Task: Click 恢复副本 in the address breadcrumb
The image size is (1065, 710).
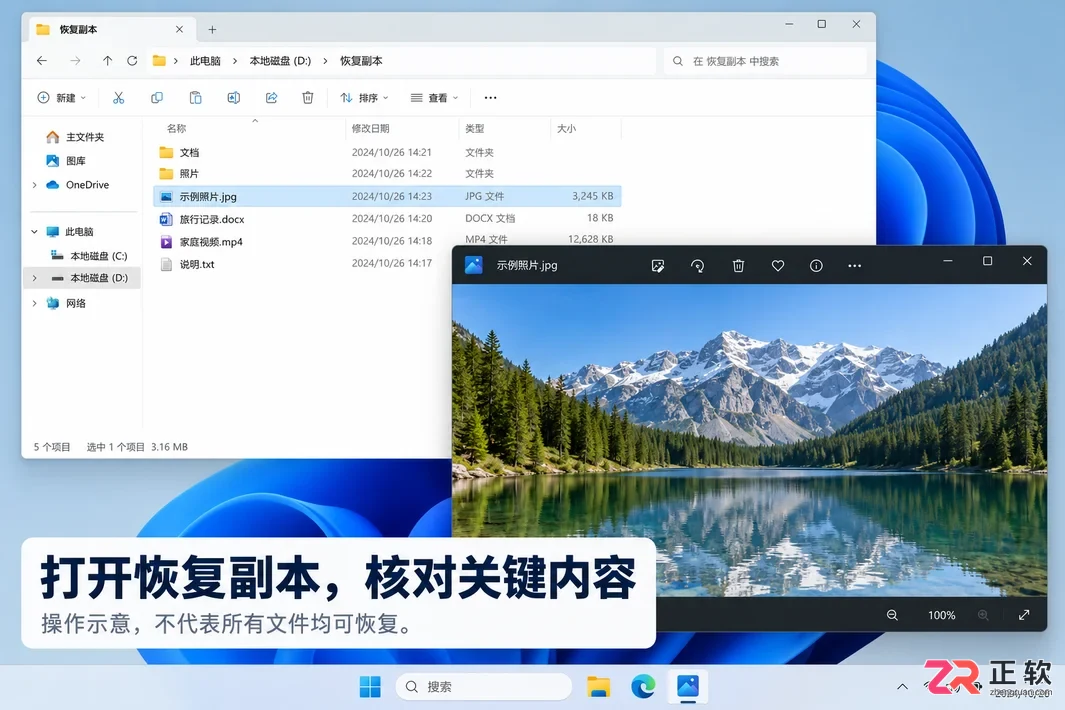Action: click(361, 61)
